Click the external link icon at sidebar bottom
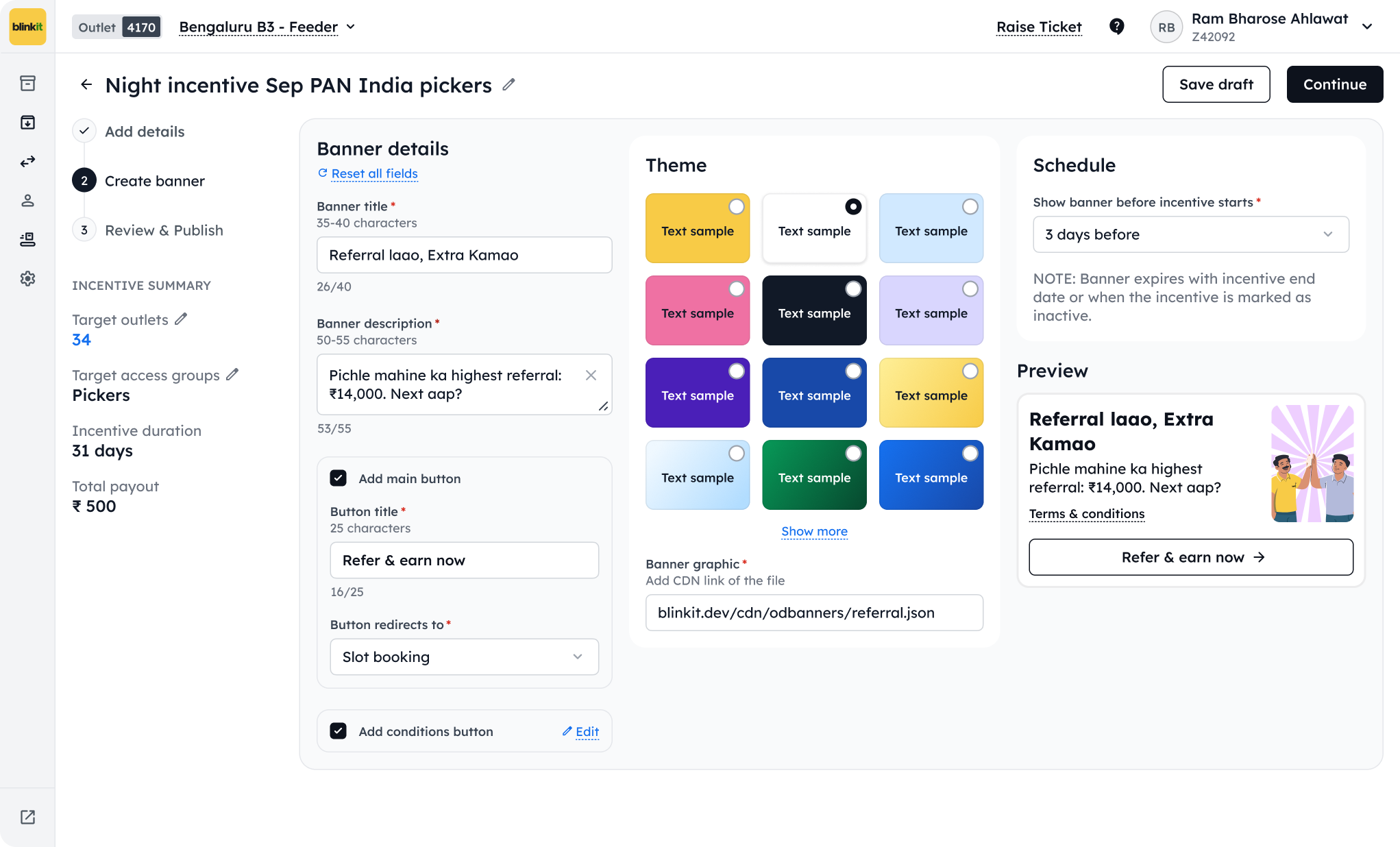This screenshot has height=847, width=1400. [x=27, y=817]
